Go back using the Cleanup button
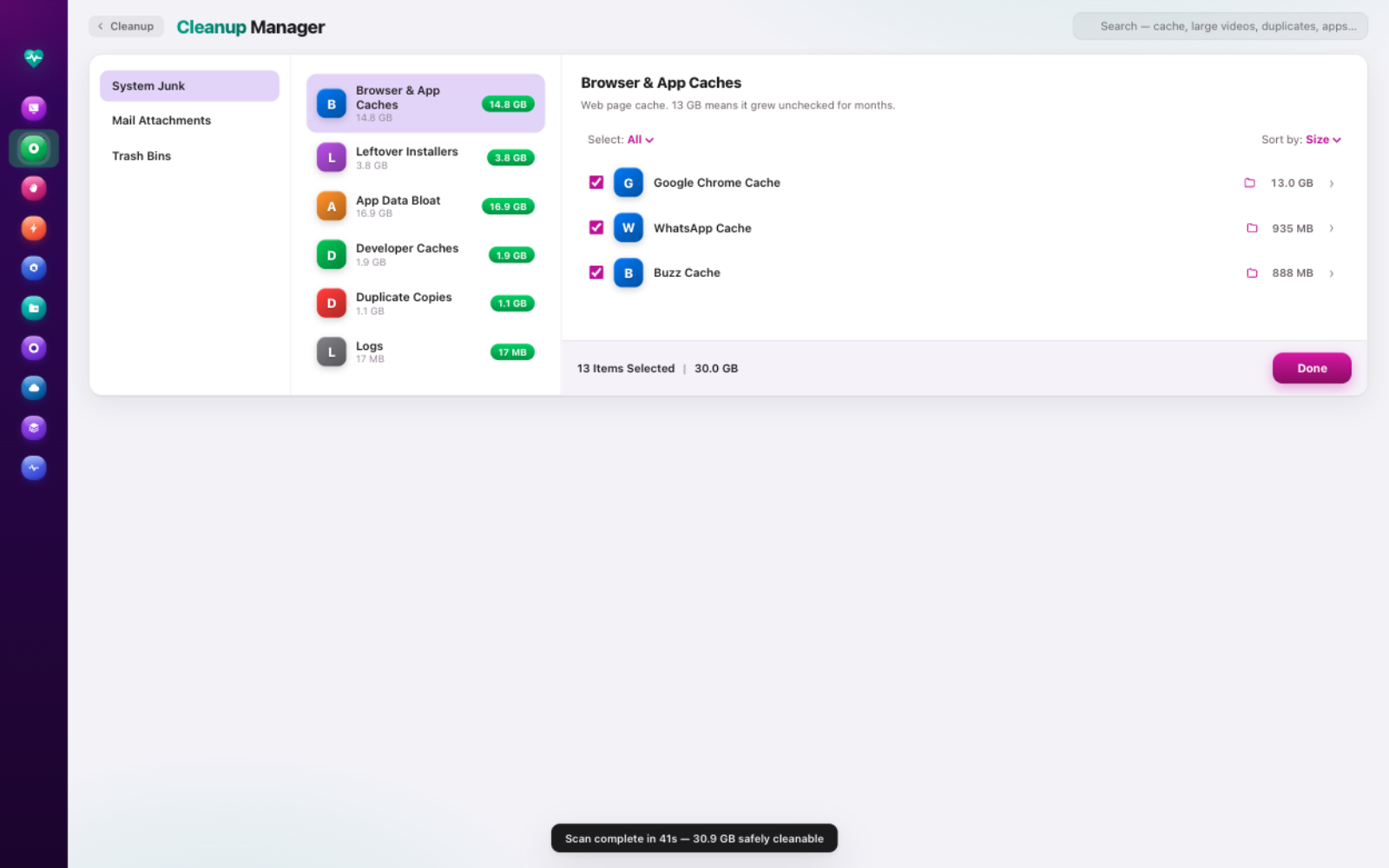This screenshot has height=868, width=1389. coord(126,26)
